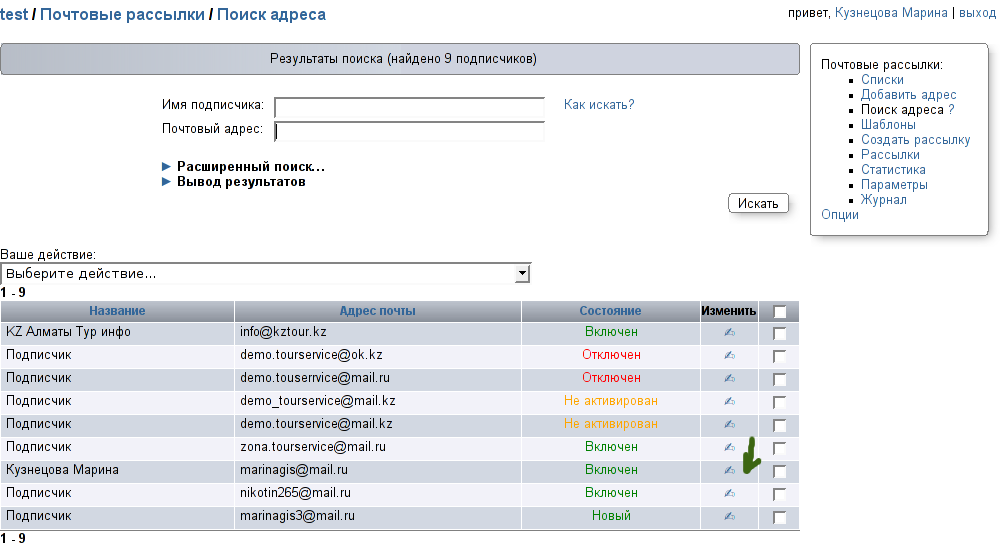
Task: Tick the select-all checkbox in table header
Action: [779, 312]
